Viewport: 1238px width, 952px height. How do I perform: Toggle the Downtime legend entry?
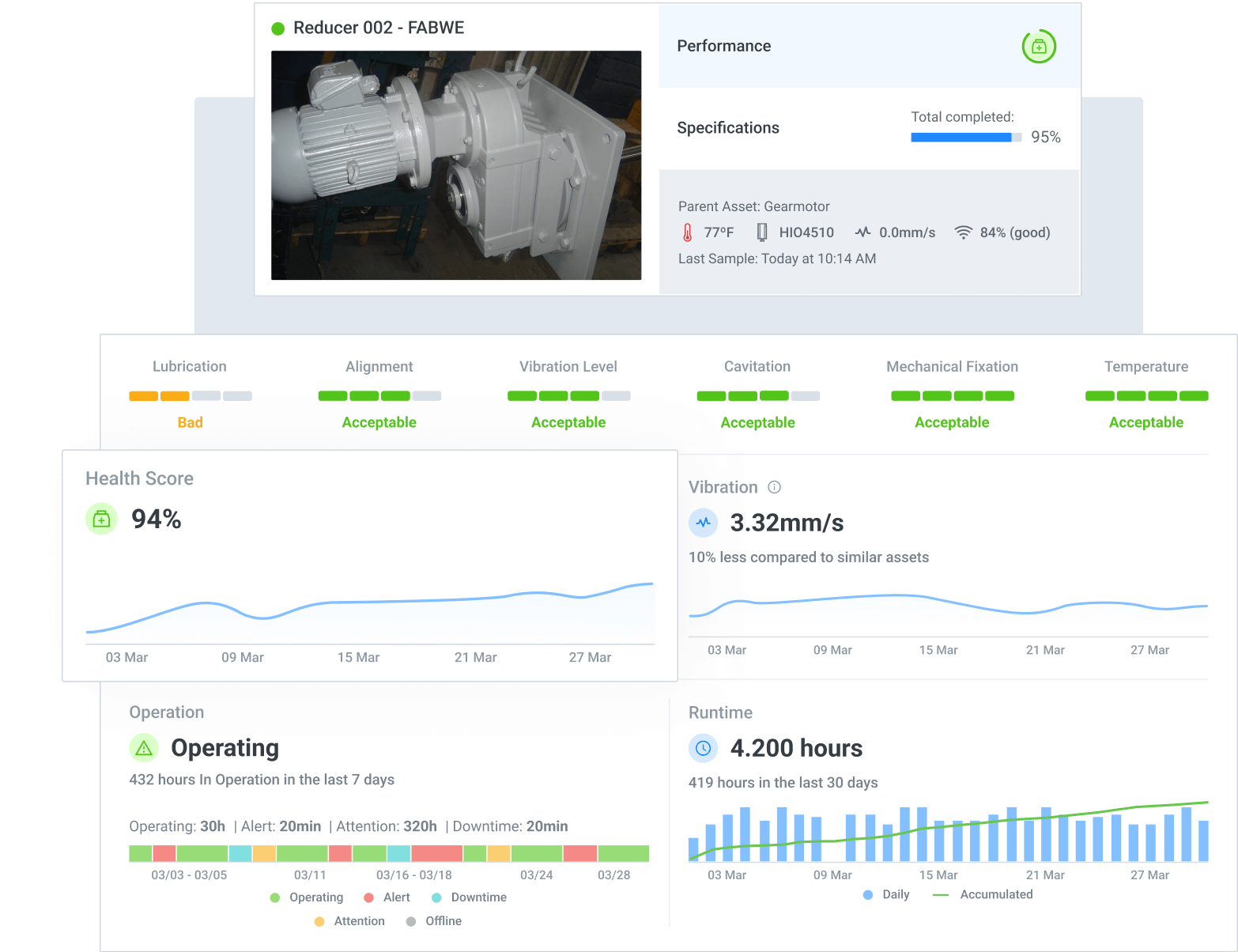470,897
